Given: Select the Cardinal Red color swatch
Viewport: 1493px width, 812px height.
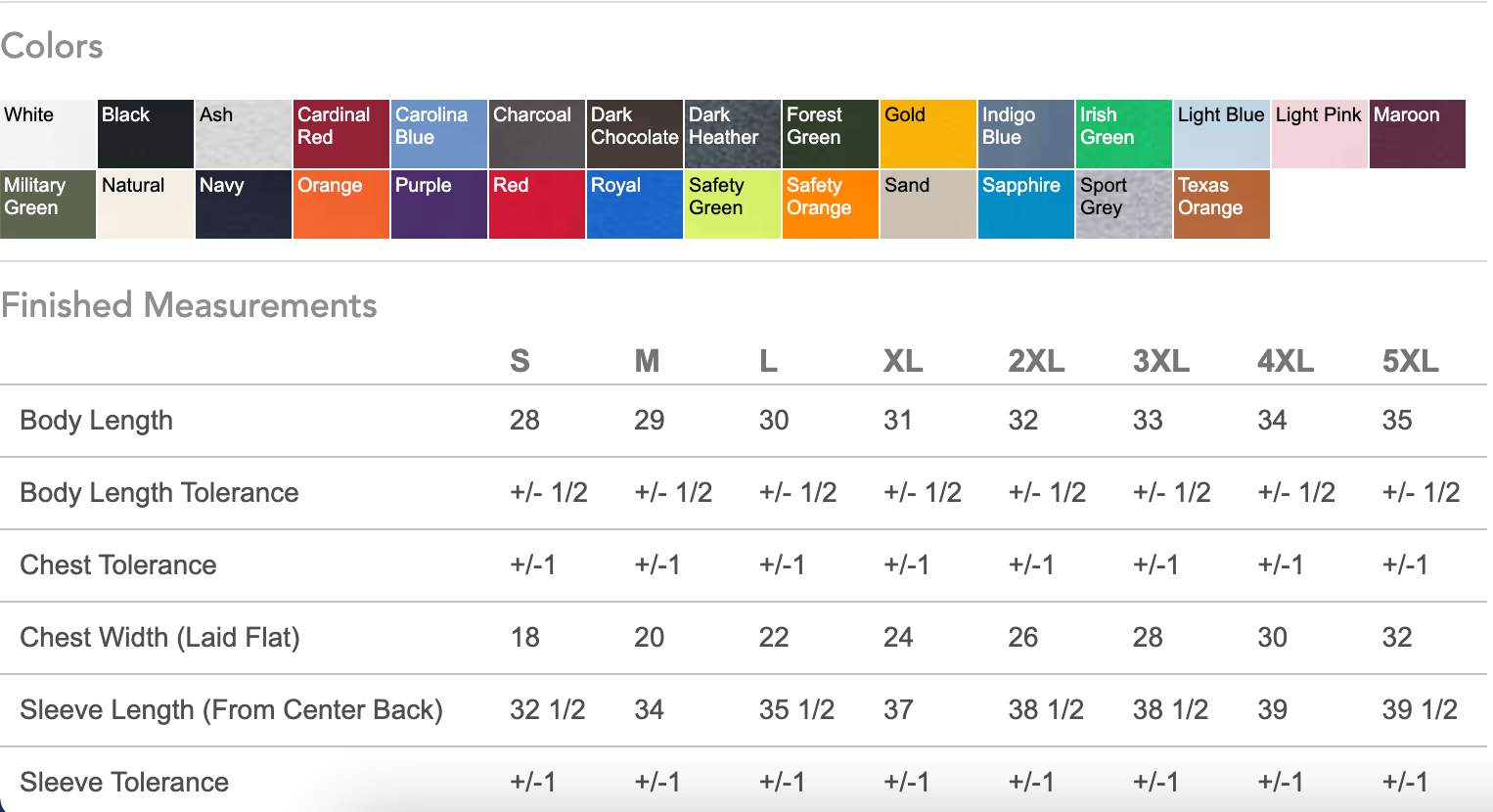Looking at the screenshot, I should 341,134.
